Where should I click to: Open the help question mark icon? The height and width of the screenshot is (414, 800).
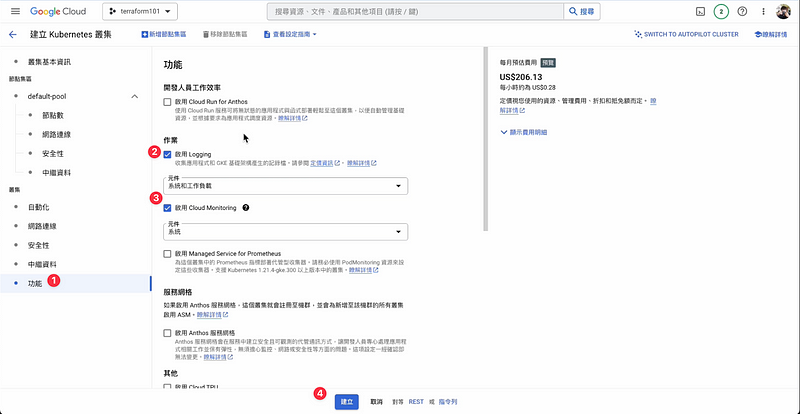pyautogui.click(x=742, y=11)
